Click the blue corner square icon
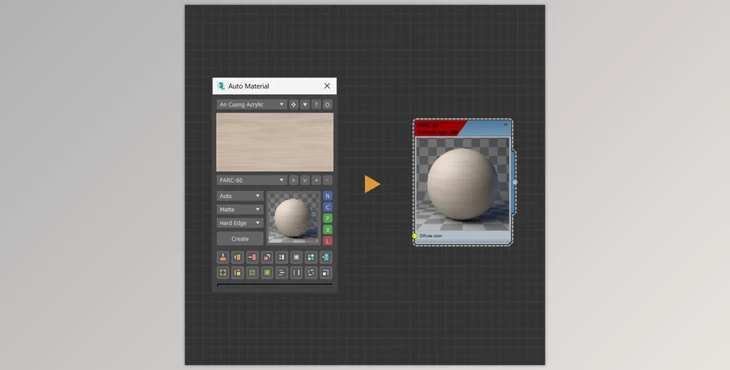Image resolution: width=730 pixels, height=370 pixels. [x=326, y=272]
